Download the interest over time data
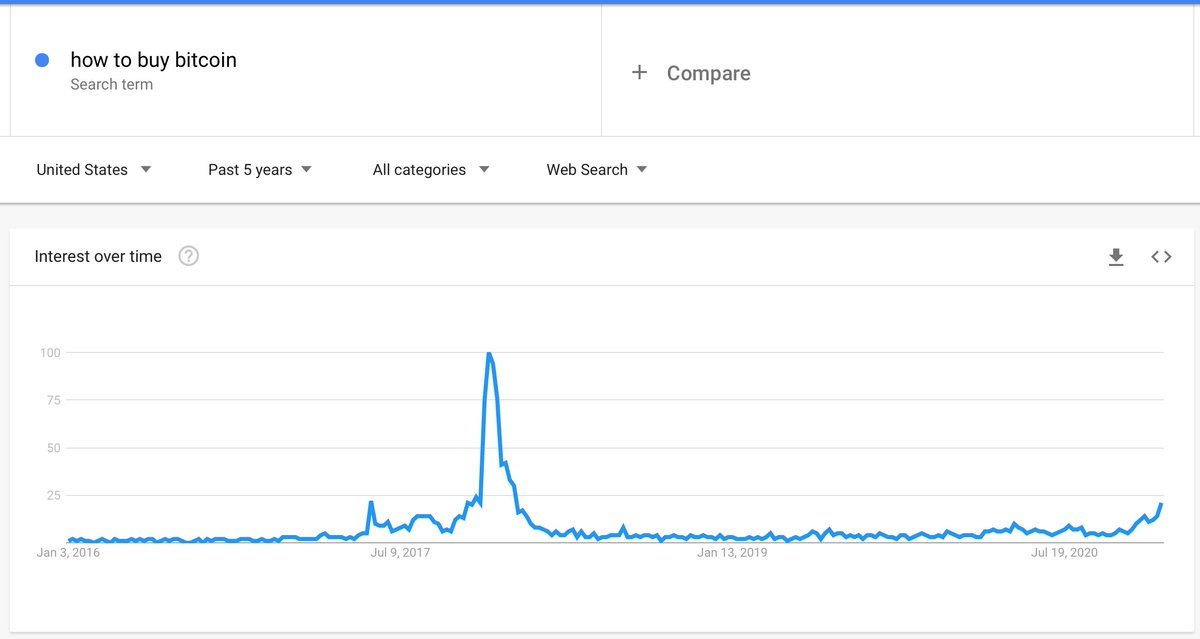This screenshot has width=1200, height=639. [x=1116, y=257]
